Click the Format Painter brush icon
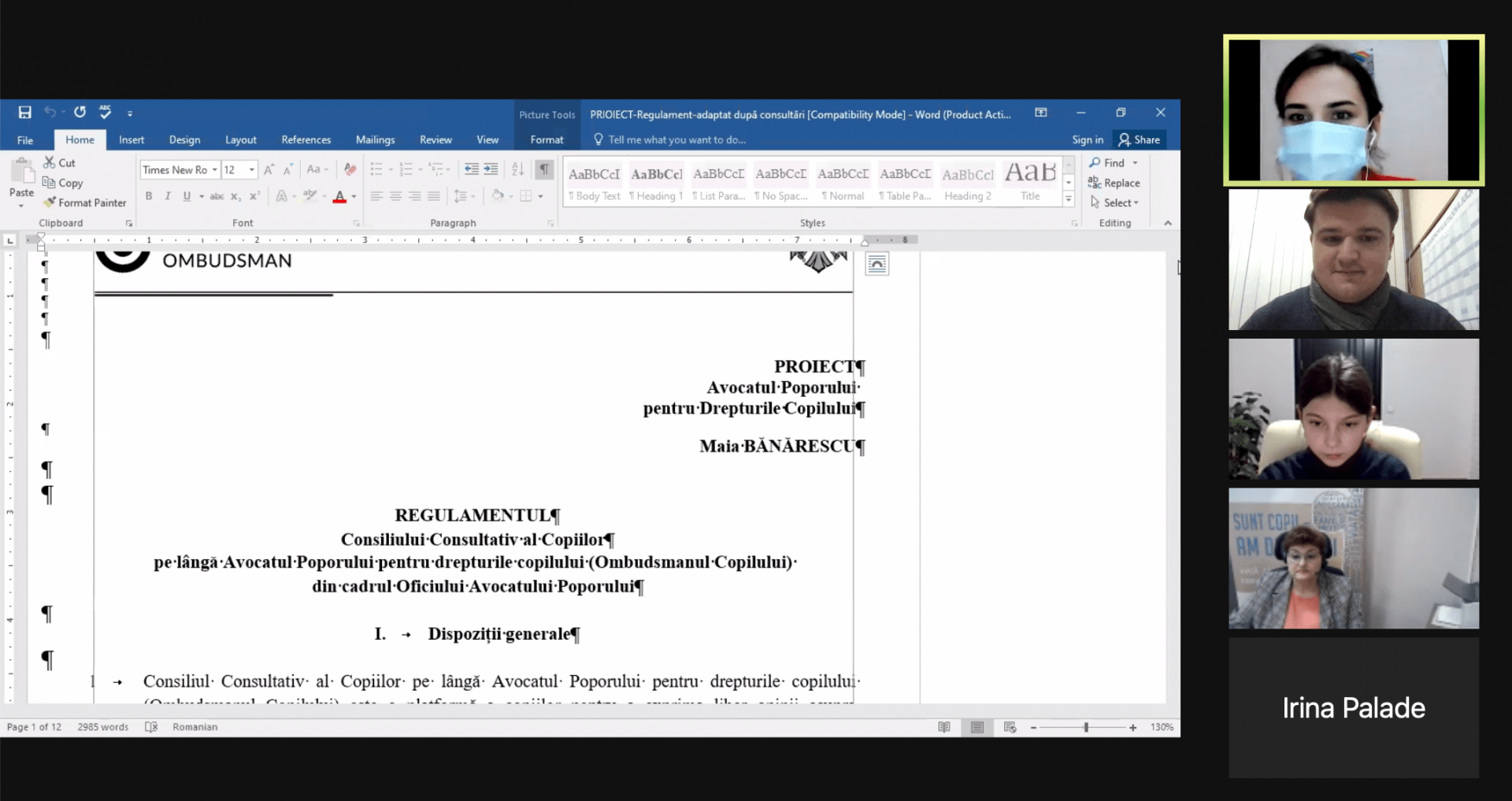Screen dimensions: 1512x801 (50, 202)
